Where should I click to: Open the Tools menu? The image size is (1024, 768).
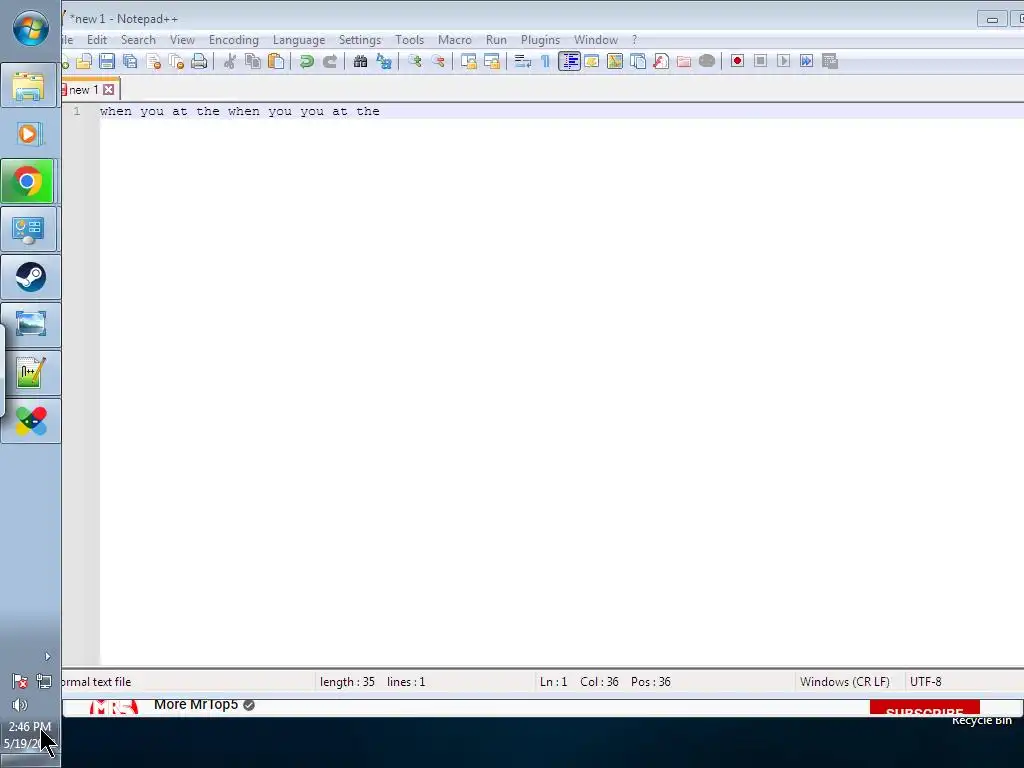click(409, 40)
